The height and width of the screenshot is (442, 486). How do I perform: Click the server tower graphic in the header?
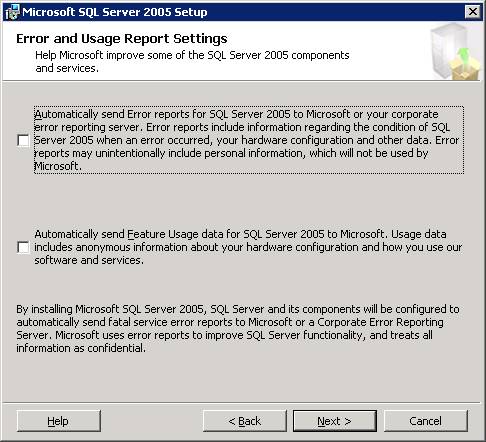click(x=445, y=50)
